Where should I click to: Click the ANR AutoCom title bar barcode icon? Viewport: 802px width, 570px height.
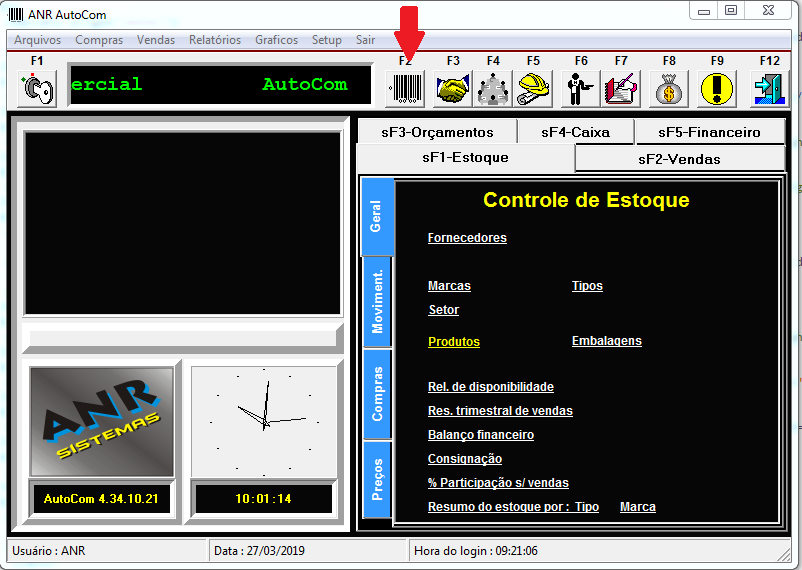(16, 14)
